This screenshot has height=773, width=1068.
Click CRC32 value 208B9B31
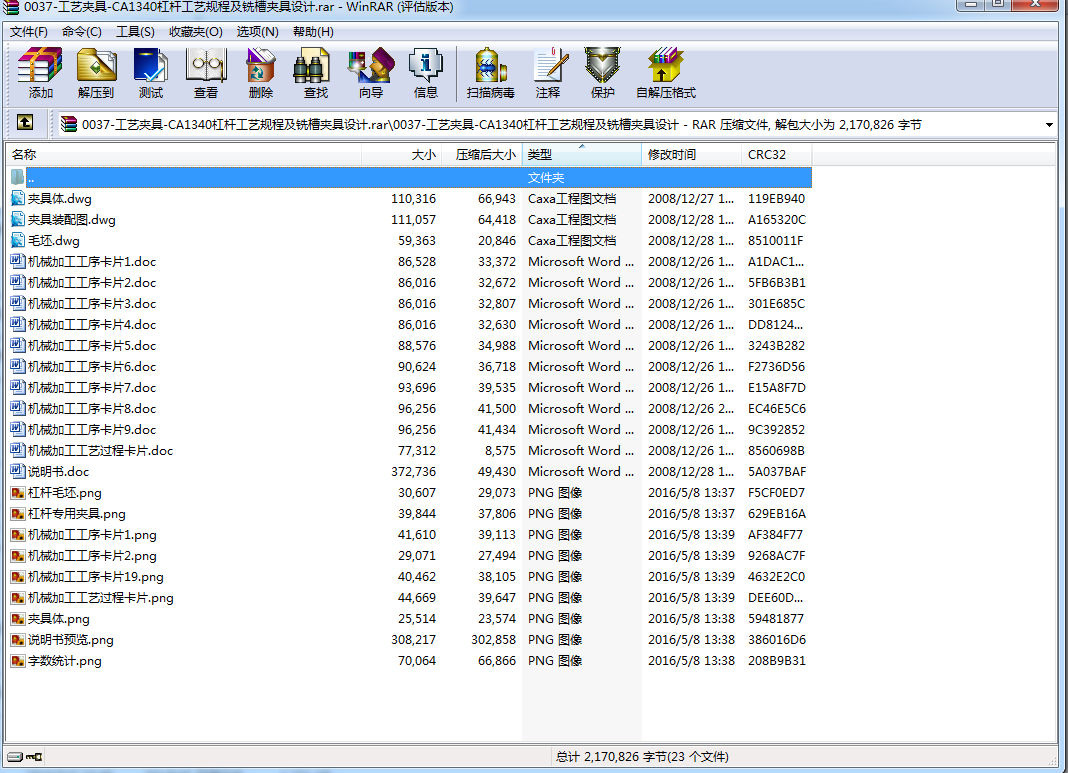(776, 661)
